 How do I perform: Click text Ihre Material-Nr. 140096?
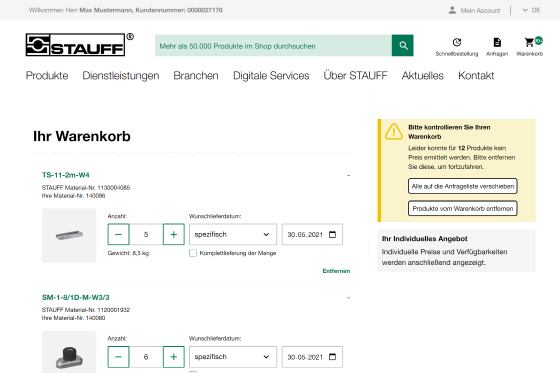[73, 196]
